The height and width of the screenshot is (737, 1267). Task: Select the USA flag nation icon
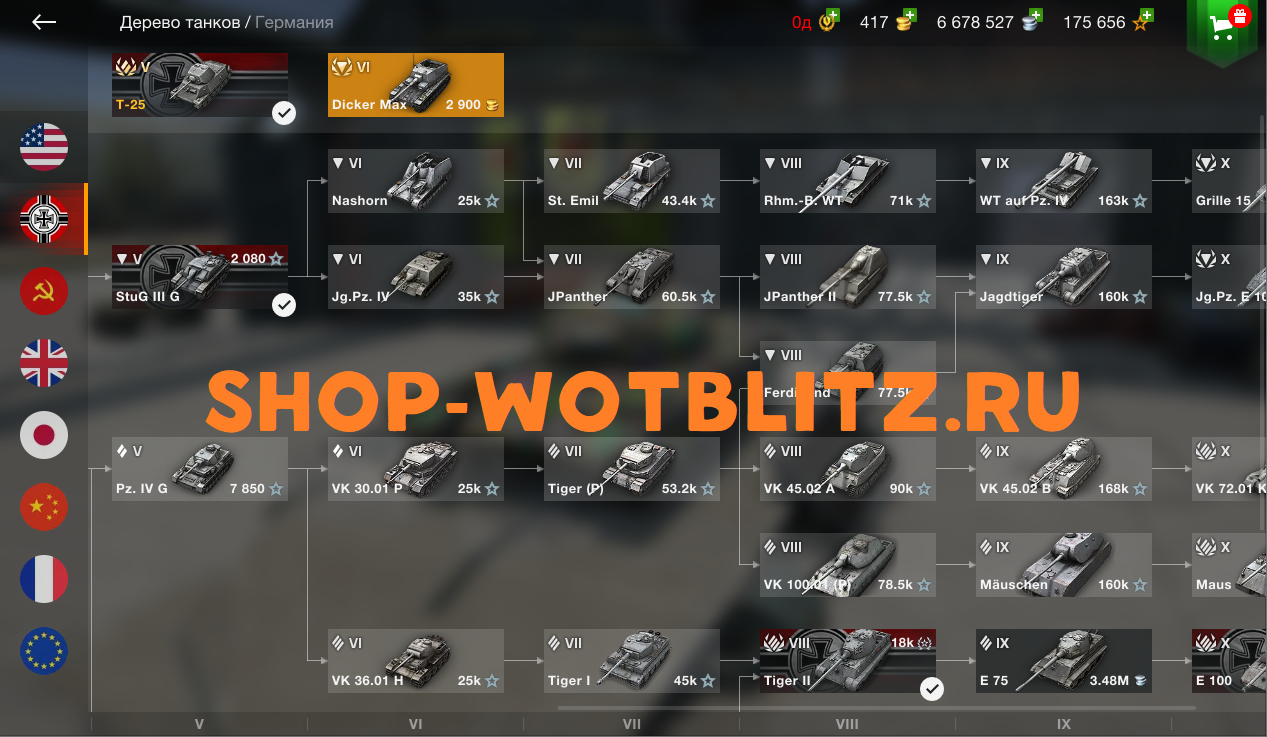pyautogui.click(x=44, y=147)
